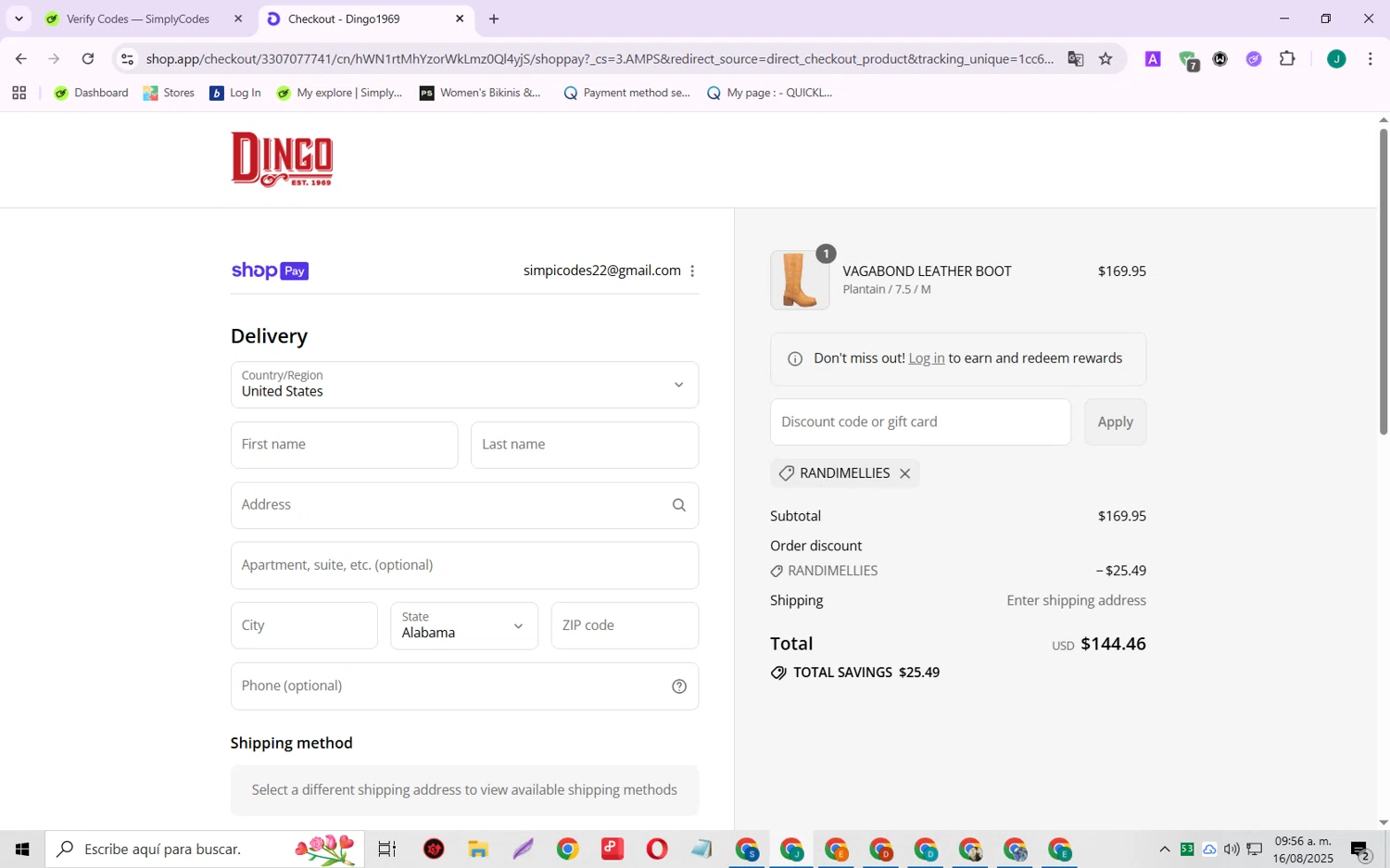Open the Log In bookmark

235,93
